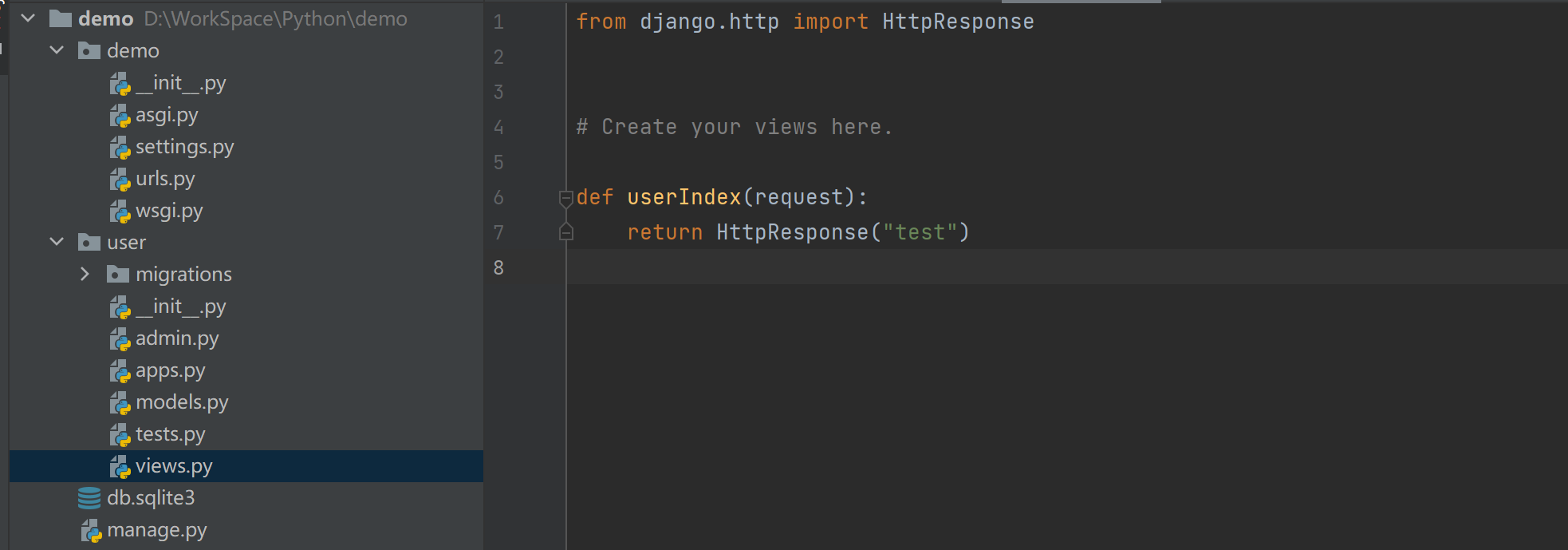Click the fold end marker on line 7
This screenshot has height=550, width=1568.
pos(566,232)
